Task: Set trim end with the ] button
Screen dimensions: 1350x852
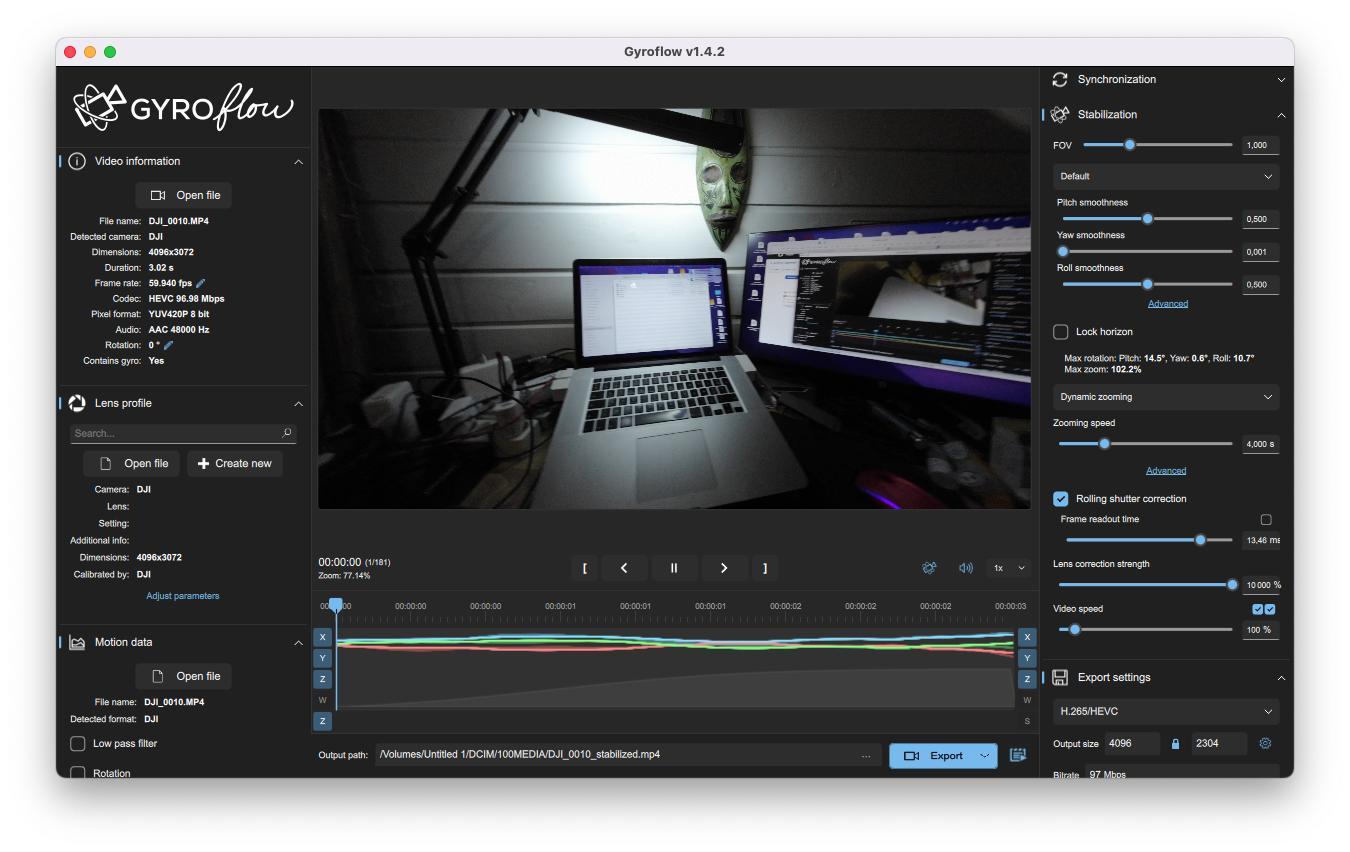Action: tap(765, 568)
